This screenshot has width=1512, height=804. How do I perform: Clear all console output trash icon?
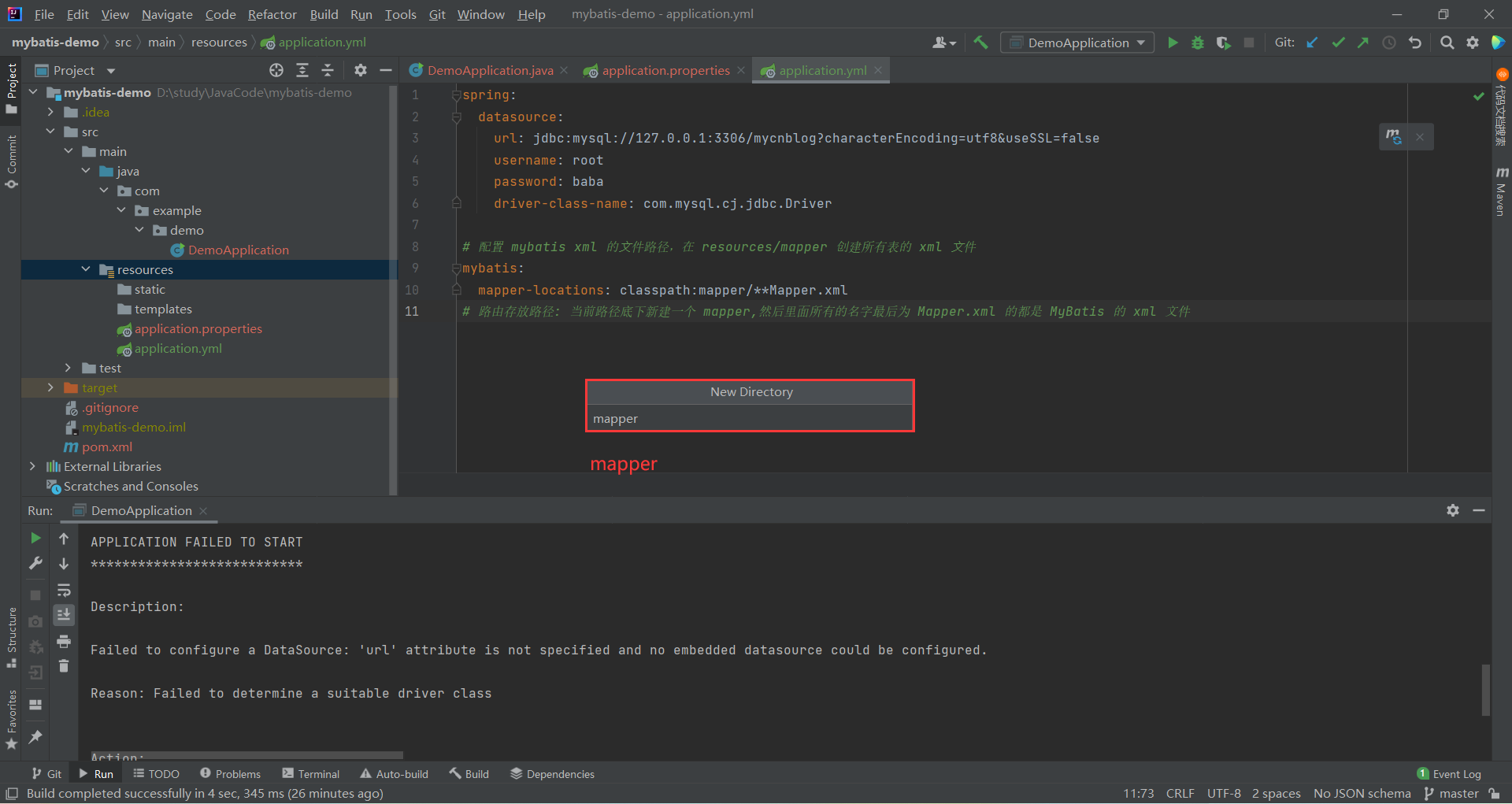64,666
